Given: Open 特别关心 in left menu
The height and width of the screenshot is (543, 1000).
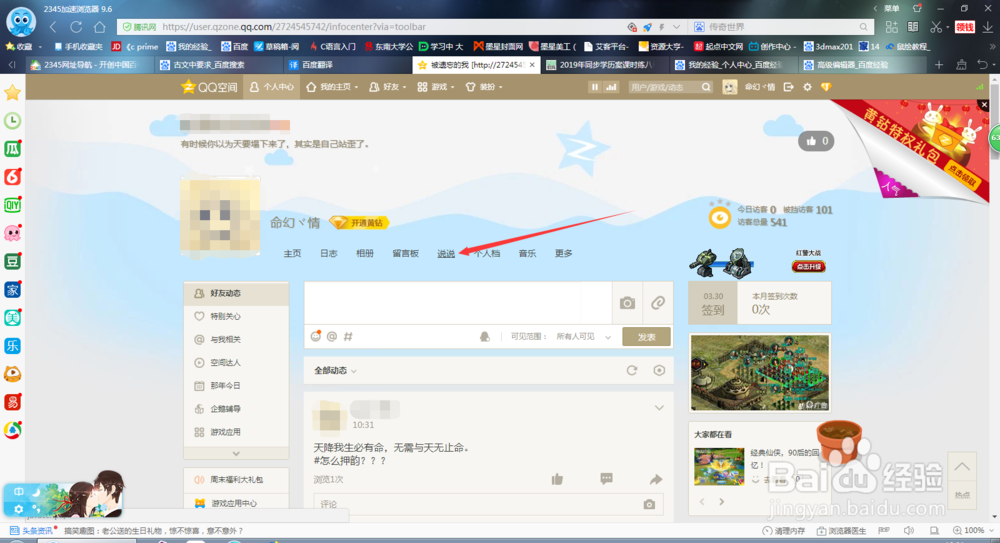Looking at the screenshot, I should pos(236,316).
